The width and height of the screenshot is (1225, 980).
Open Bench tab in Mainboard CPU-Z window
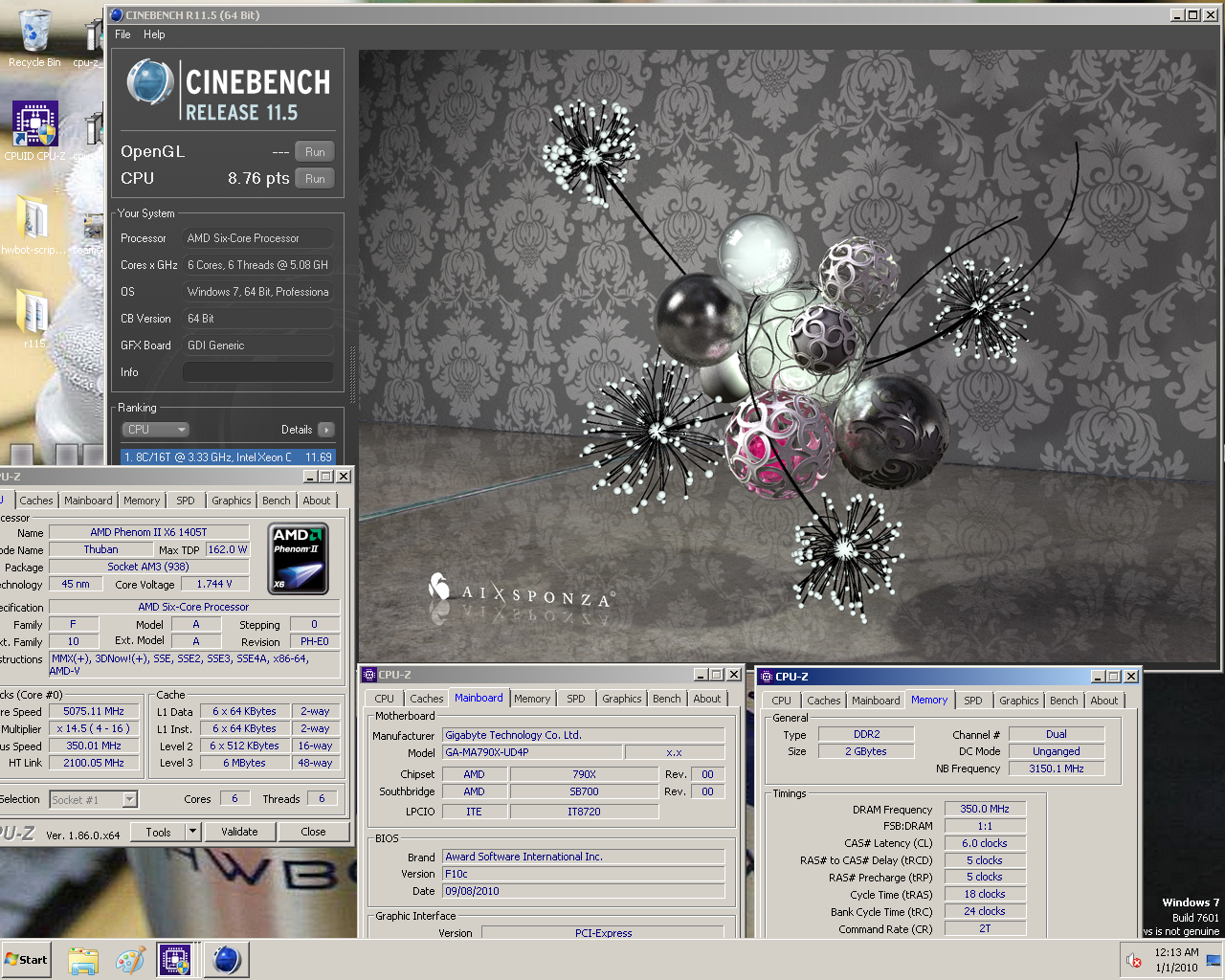tap(667, 699)
